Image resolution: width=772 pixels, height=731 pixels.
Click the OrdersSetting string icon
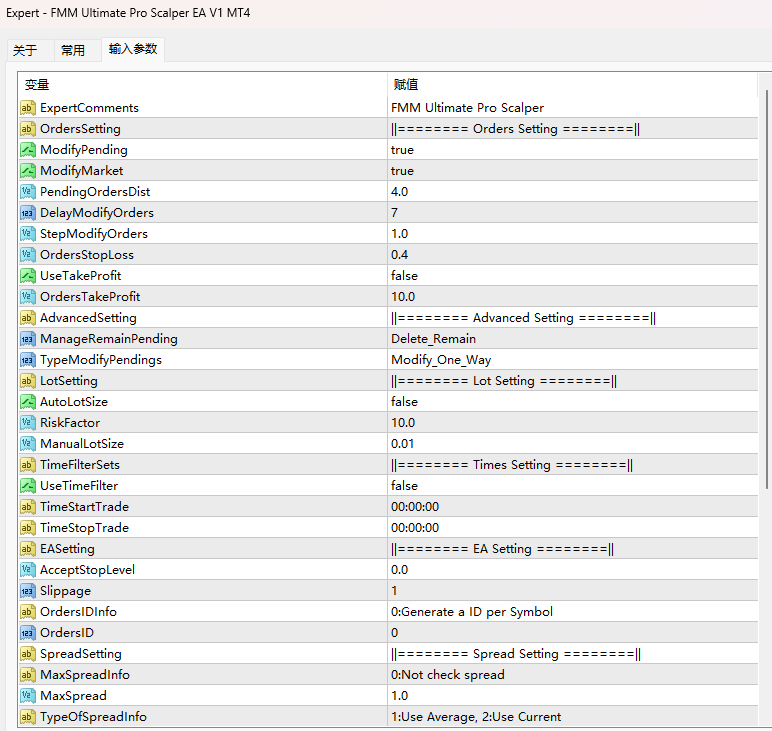28,129
